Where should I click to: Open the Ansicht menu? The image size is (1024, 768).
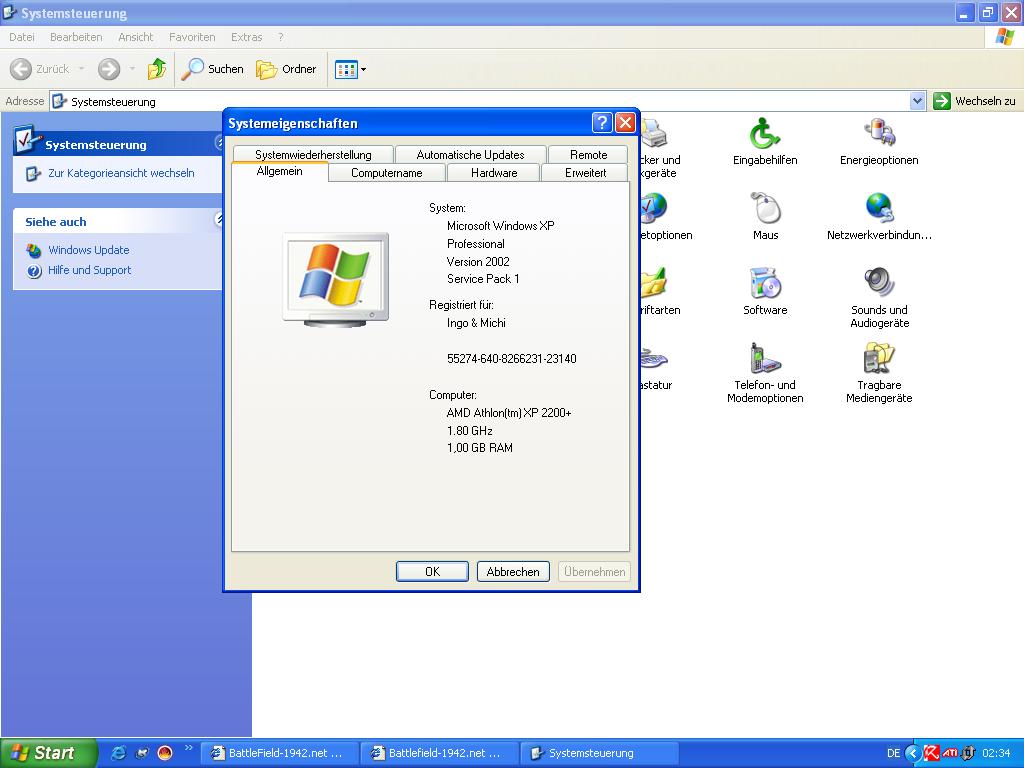tap(136, 37)
